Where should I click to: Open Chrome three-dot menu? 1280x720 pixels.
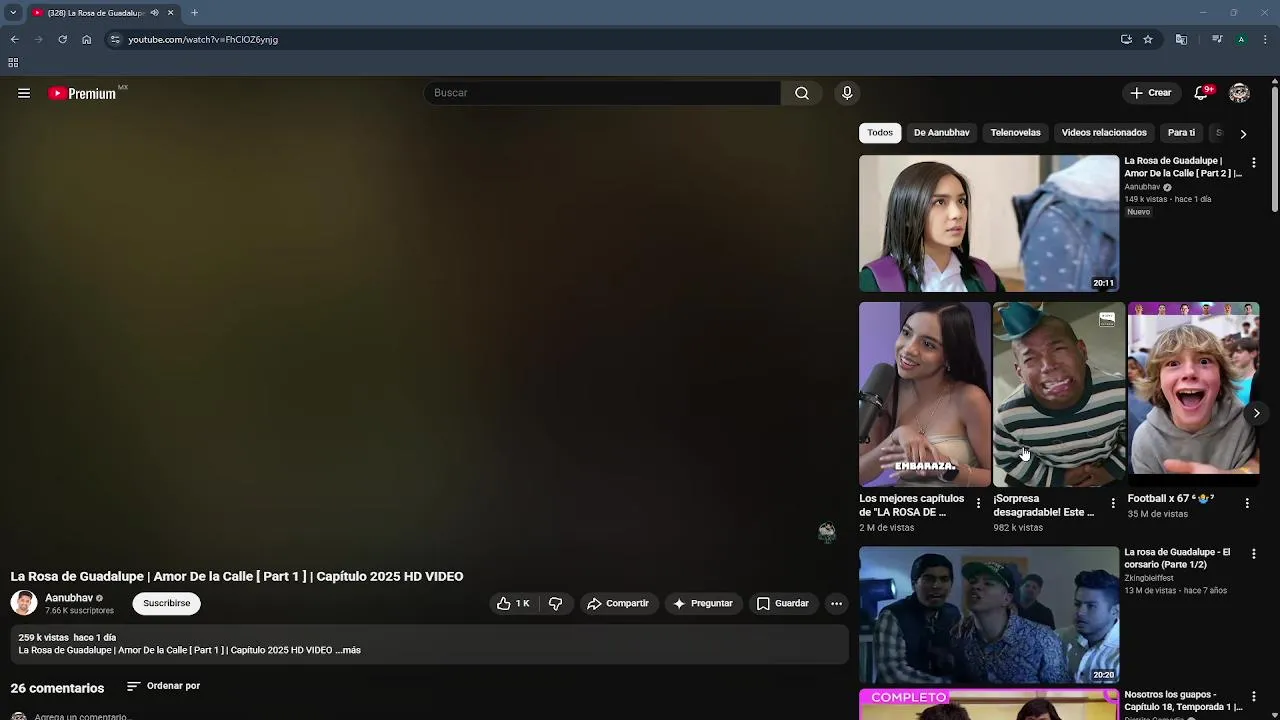1265,39
